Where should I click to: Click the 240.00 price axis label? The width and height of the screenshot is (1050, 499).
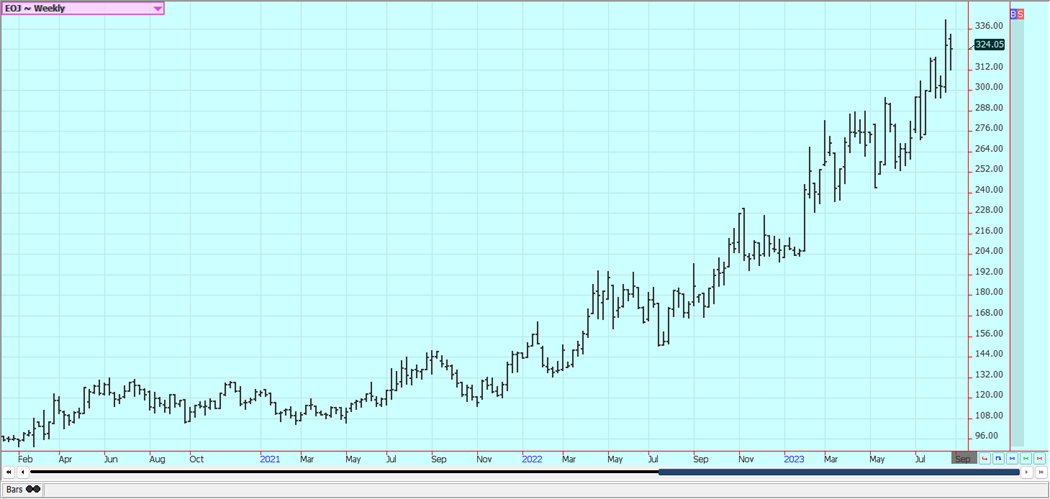(989, 190)
